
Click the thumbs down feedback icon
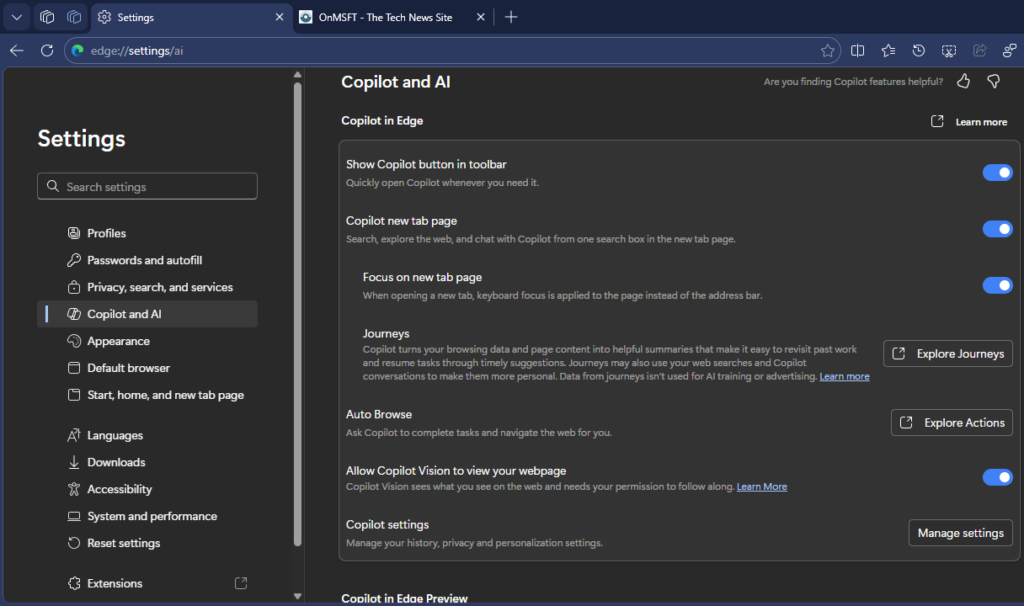pyautogui.click(x=993, y=81)
